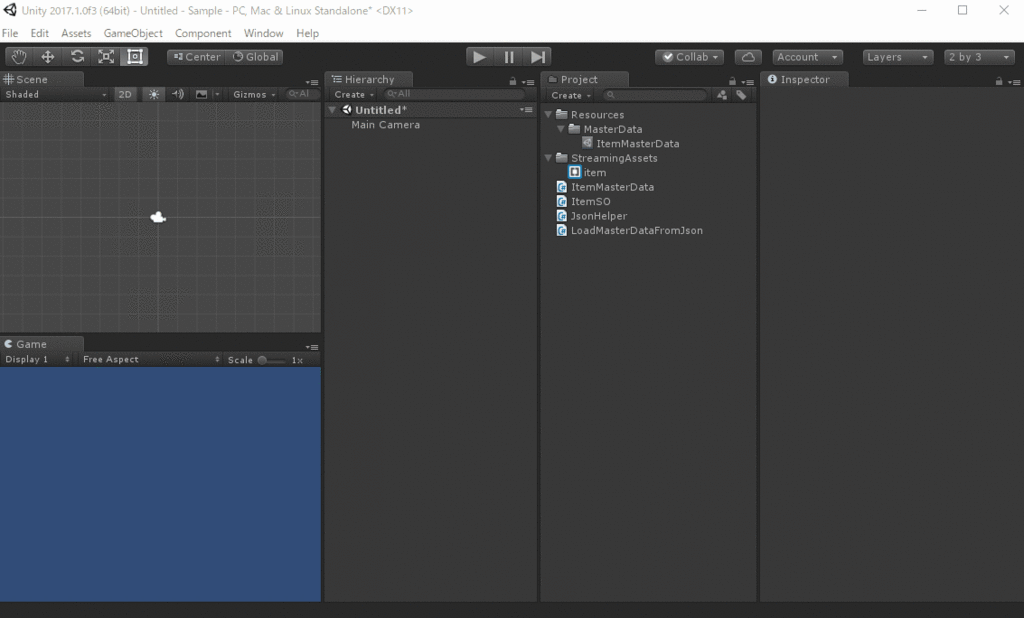Open Hierarchy Create dropdown
Screen dimensions: 1024x618
(x=354, y=95)
